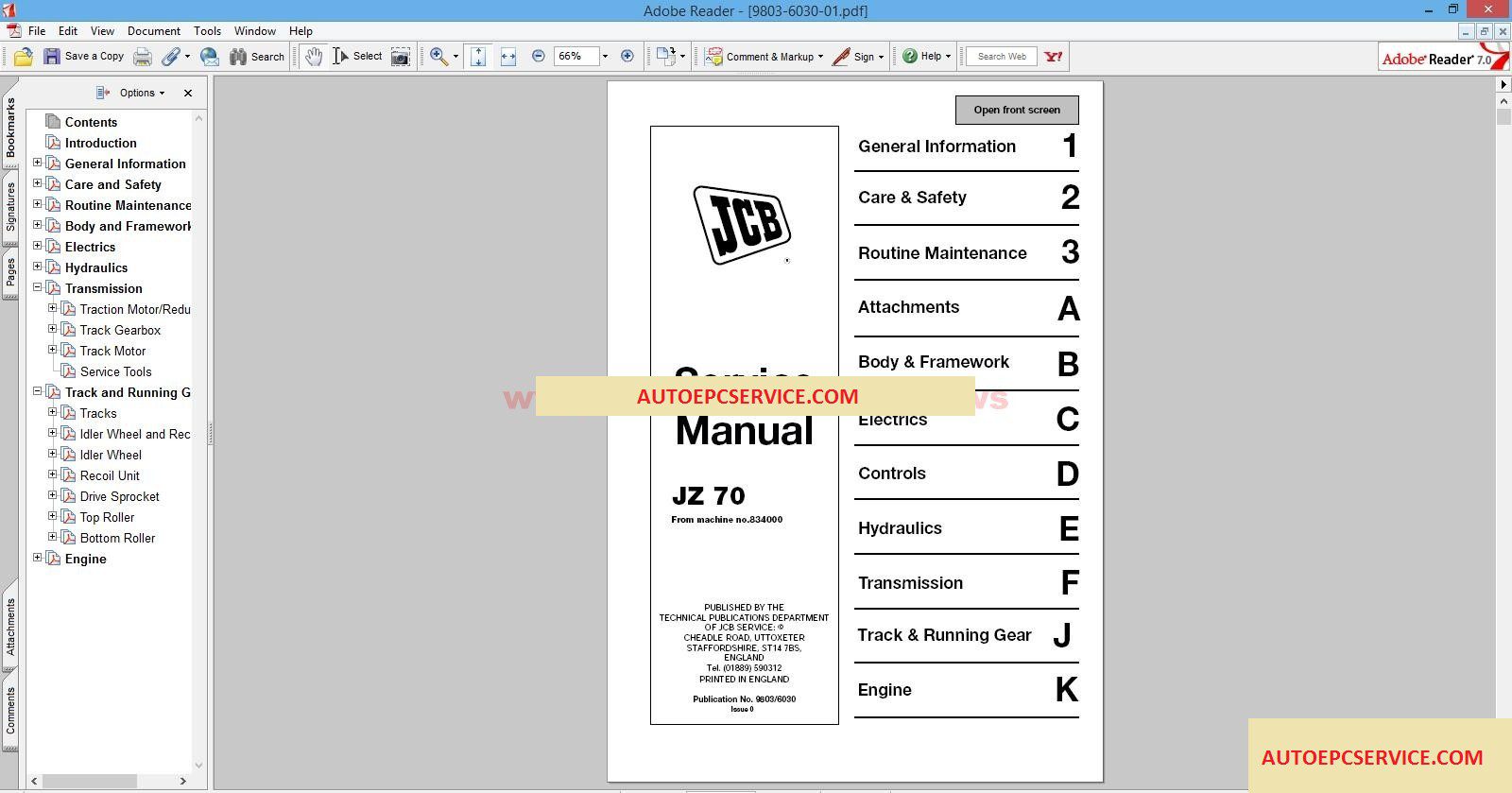This screenshot has height=793, width=1512.
Task: Click the Yahoo search icon
Action: coord(1054,57)
